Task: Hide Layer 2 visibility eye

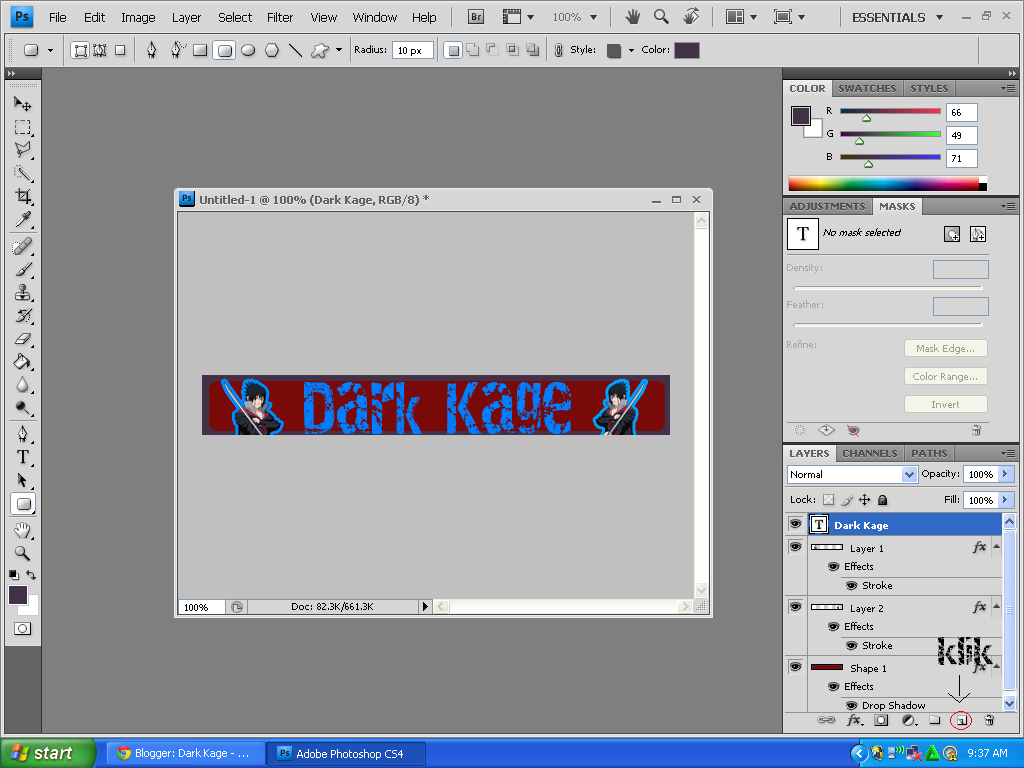Action: [795, 607]
